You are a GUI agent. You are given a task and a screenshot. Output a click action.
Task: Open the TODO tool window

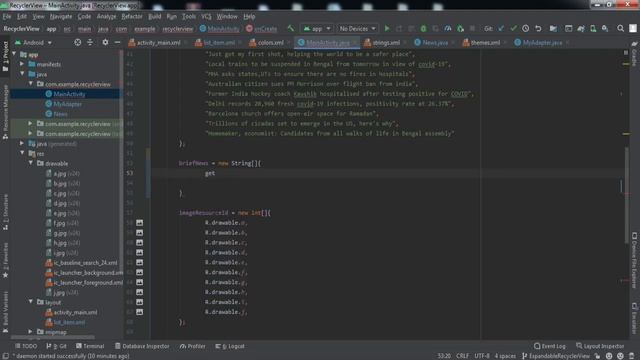[26, 346]
